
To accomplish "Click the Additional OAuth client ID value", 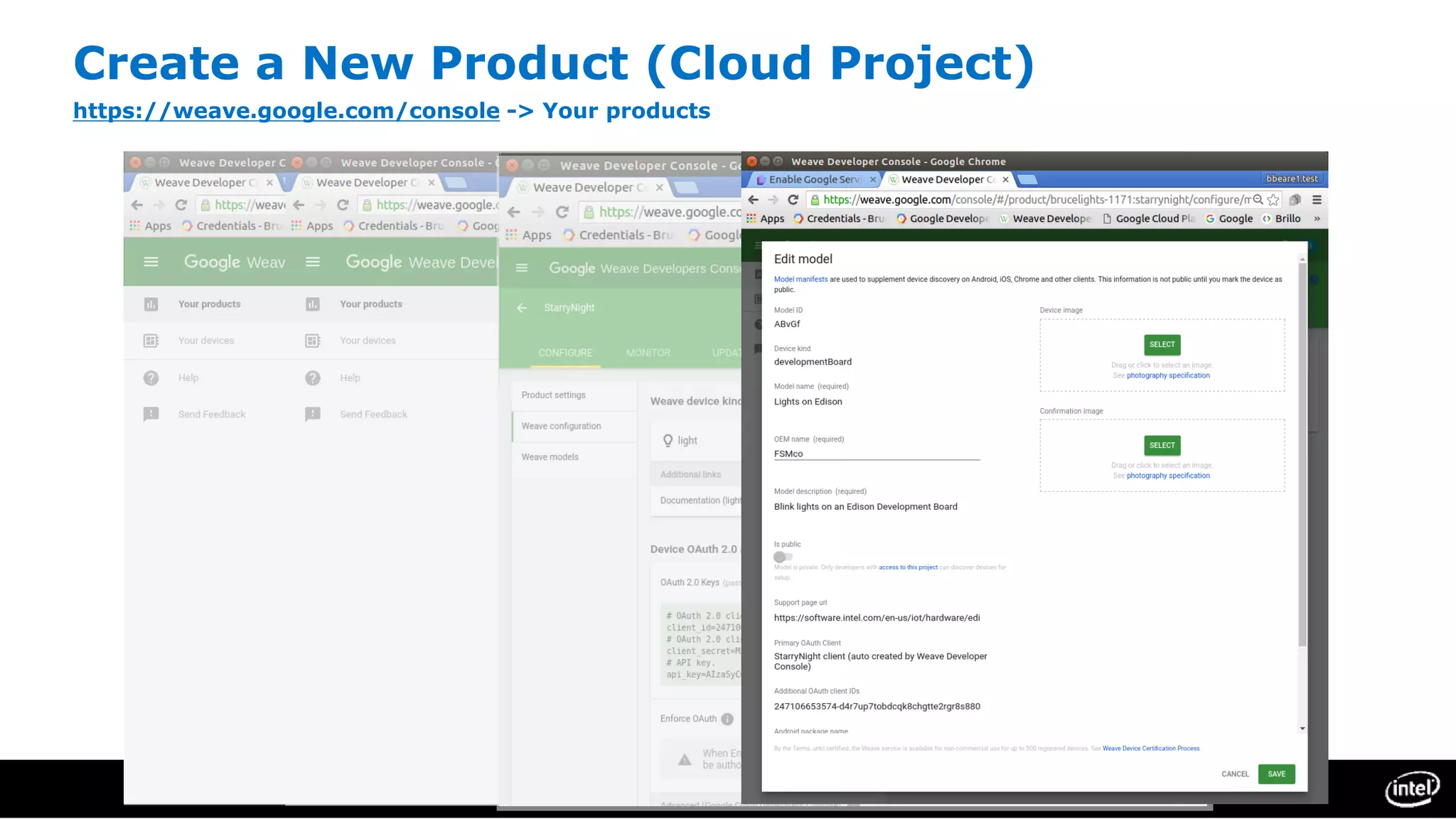I will click(877, 707).
